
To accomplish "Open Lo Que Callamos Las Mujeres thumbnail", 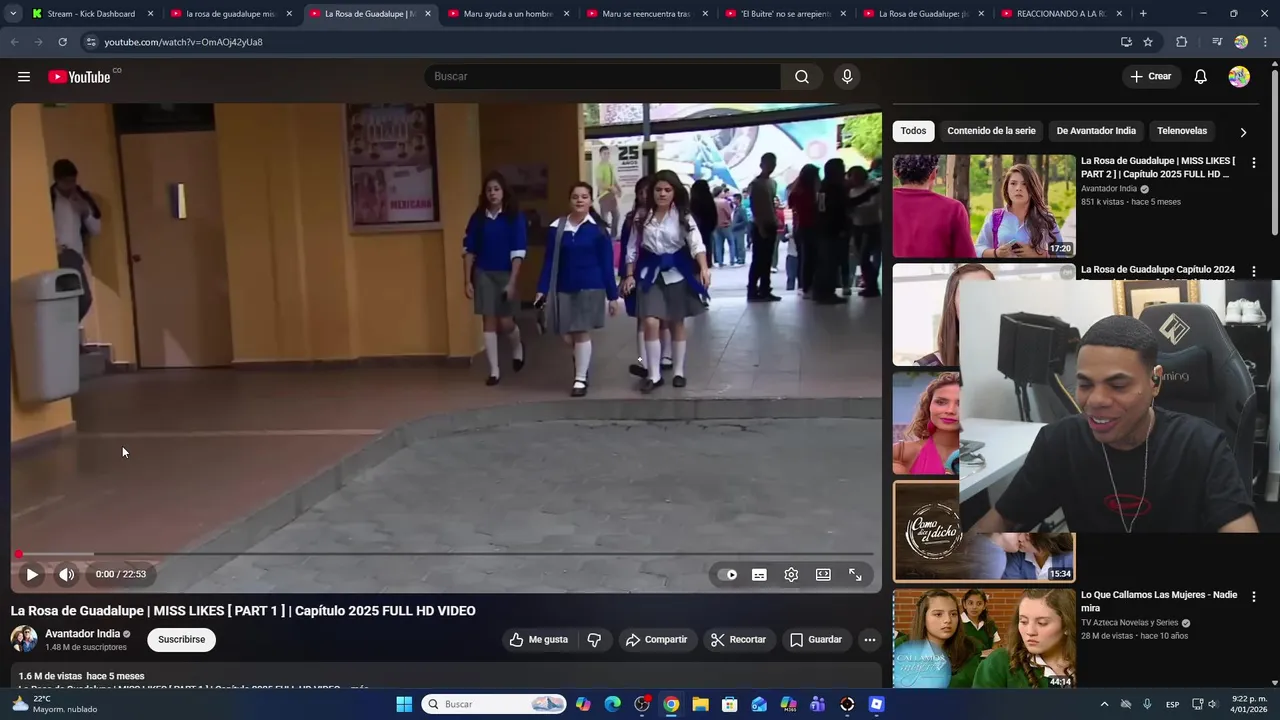I will click(x=984, y=639).
